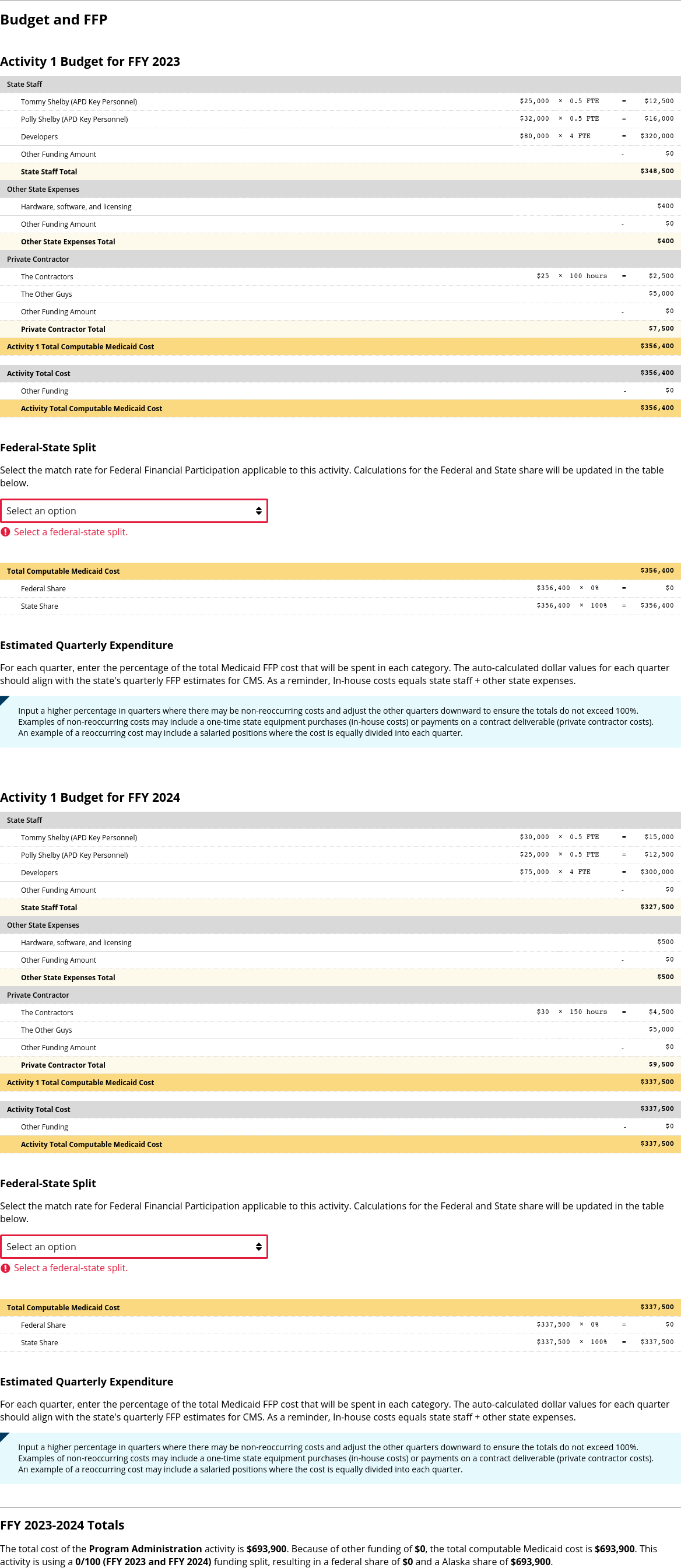The height and width of the screenshot is (1568, 681).
Task: Select the $9,500 Private Contractor Total
Action: click(661, 1065)
